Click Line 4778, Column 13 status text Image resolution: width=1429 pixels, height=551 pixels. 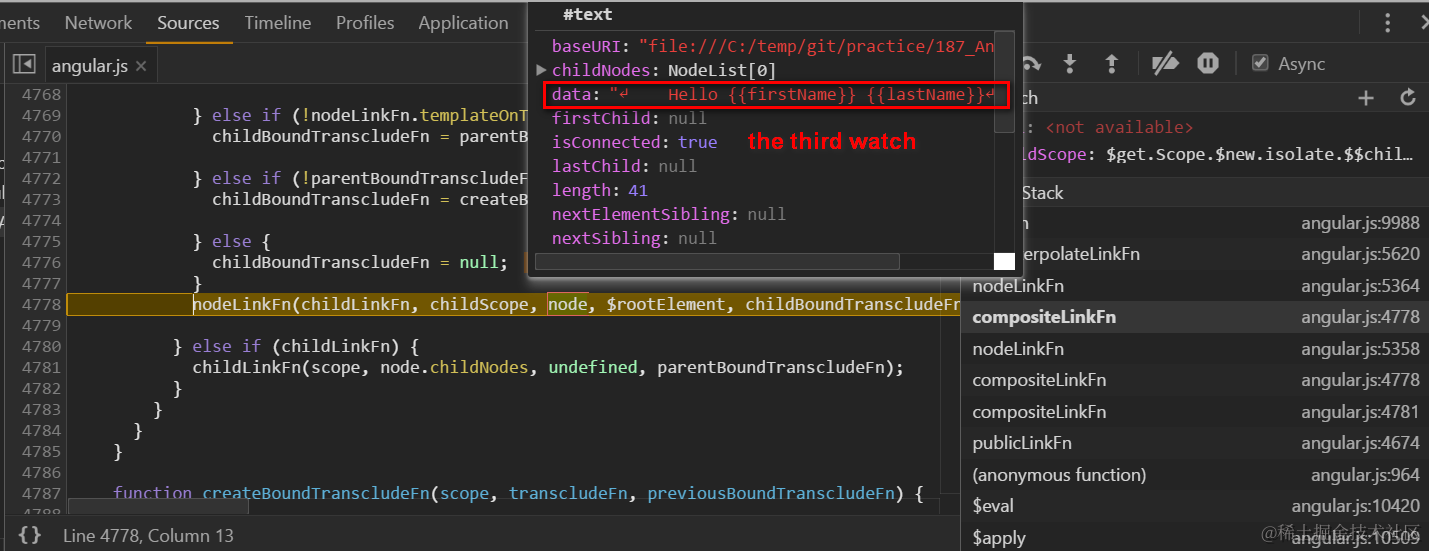(148, 535)
